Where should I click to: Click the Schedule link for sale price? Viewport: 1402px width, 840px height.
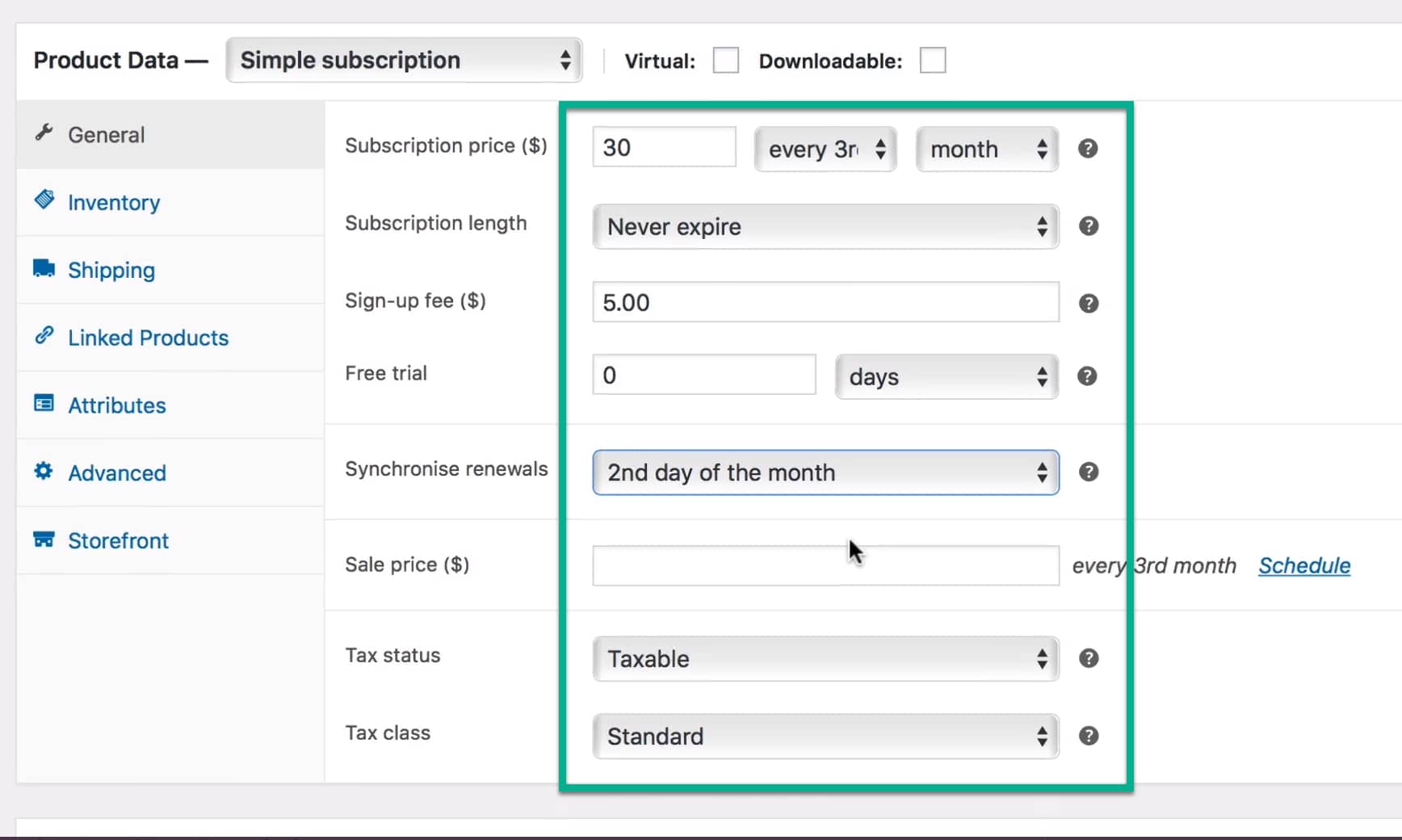1303,566
